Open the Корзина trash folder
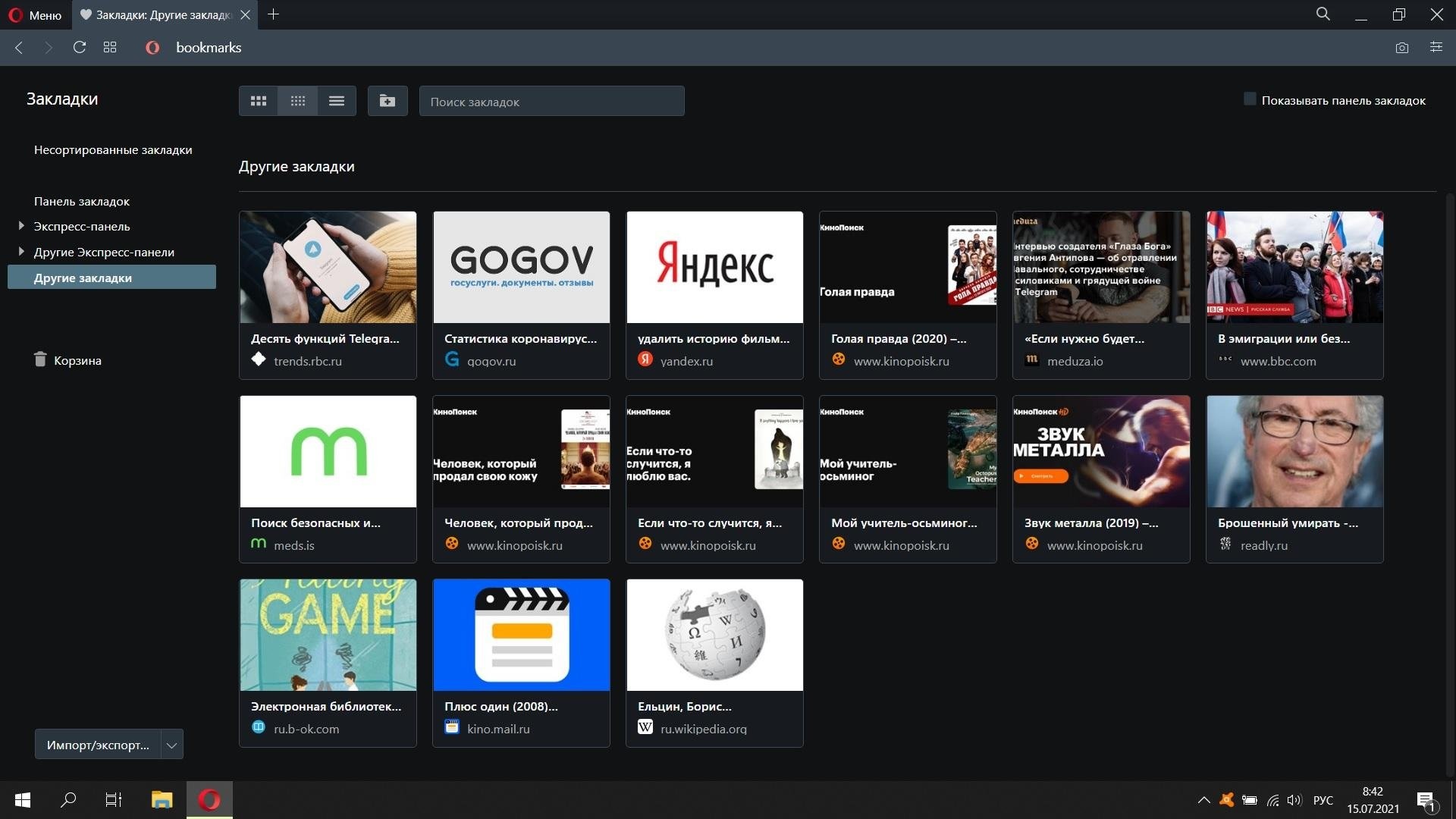This screenshot has height=819, width=1456. point(67,360)
